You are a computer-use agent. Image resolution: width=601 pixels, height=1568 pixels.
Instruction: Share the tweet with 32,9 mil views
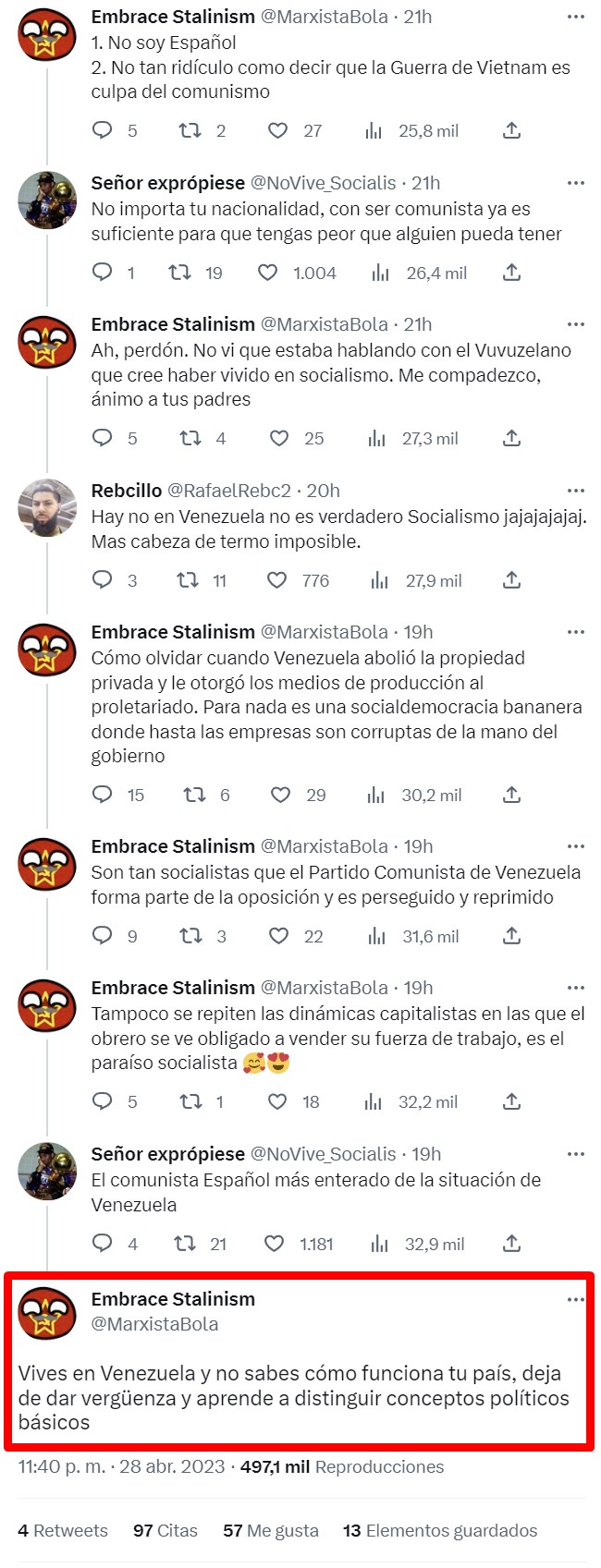(511, 1244)
